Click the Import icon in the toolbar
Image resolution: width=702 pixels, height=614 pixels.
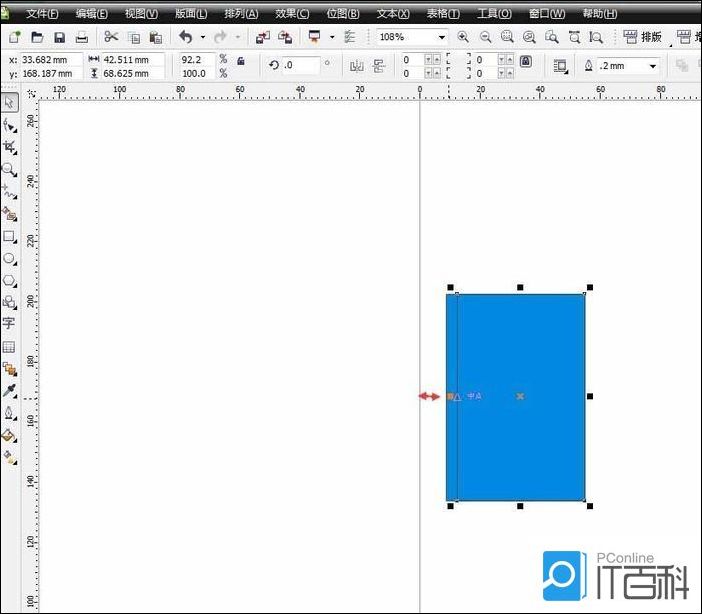click(263, 37)
